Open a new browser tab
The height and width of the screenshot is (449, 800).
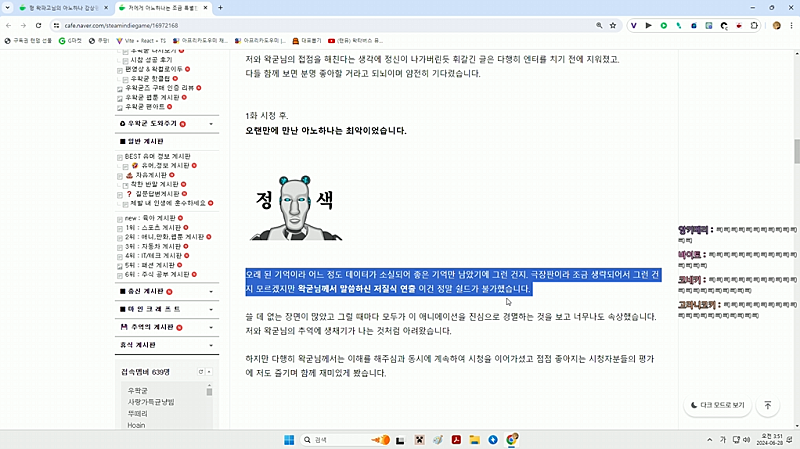point(220,8)
